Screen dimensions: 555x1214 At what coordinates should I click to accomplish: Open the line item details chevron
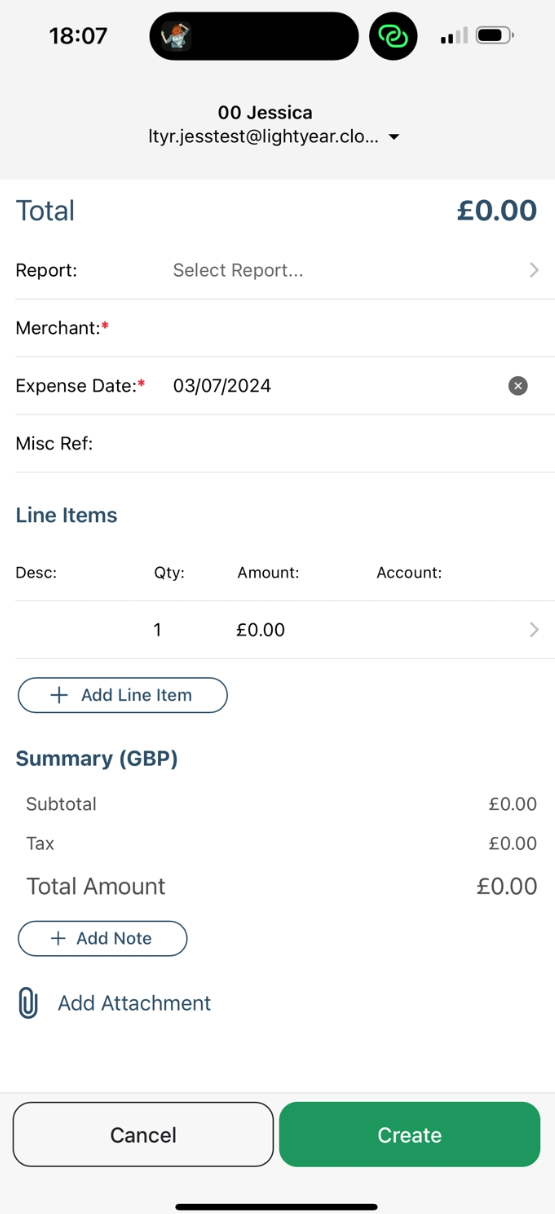click(x=534, y=630)
